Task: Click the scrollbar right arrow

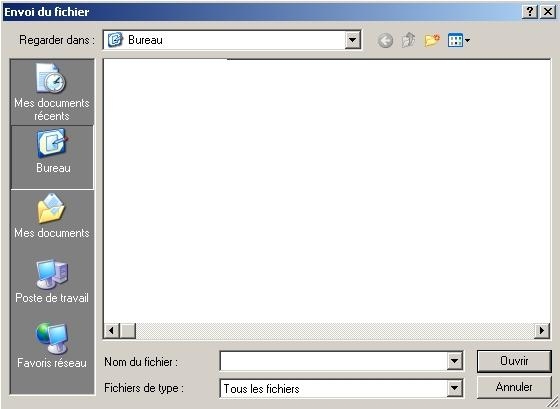Action: tap(542, 330)
